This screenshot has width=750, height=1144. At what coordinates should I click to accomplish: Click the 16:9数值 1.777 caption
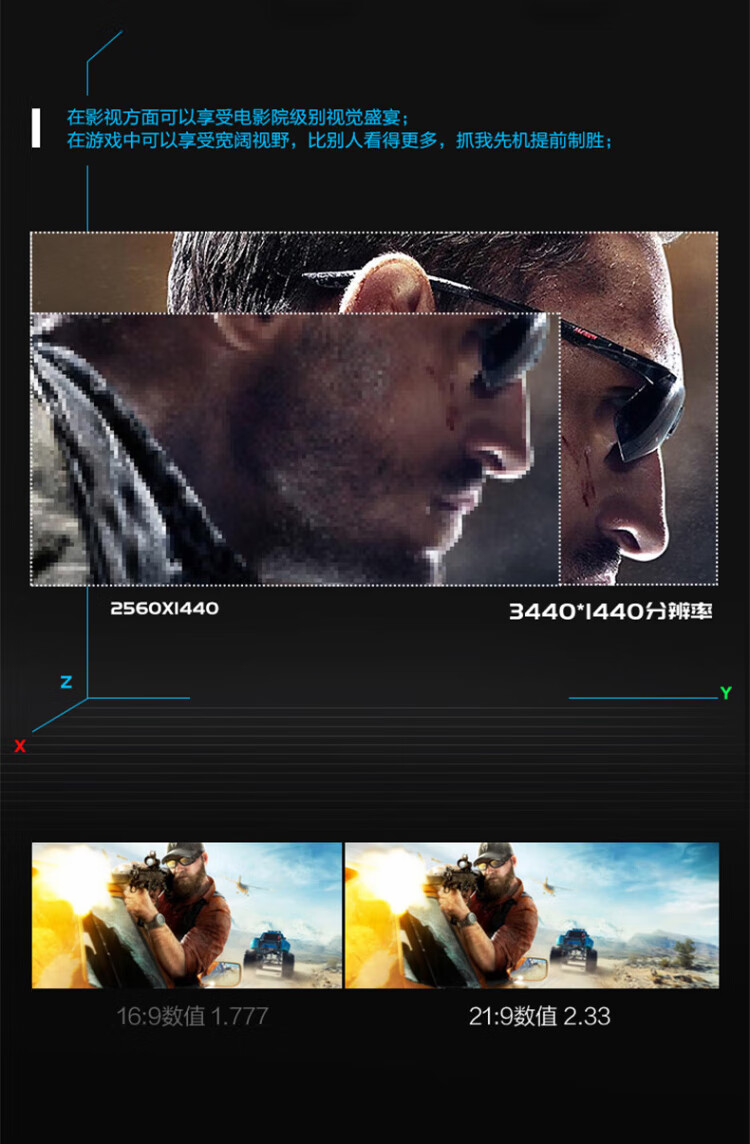(192, 1016)
